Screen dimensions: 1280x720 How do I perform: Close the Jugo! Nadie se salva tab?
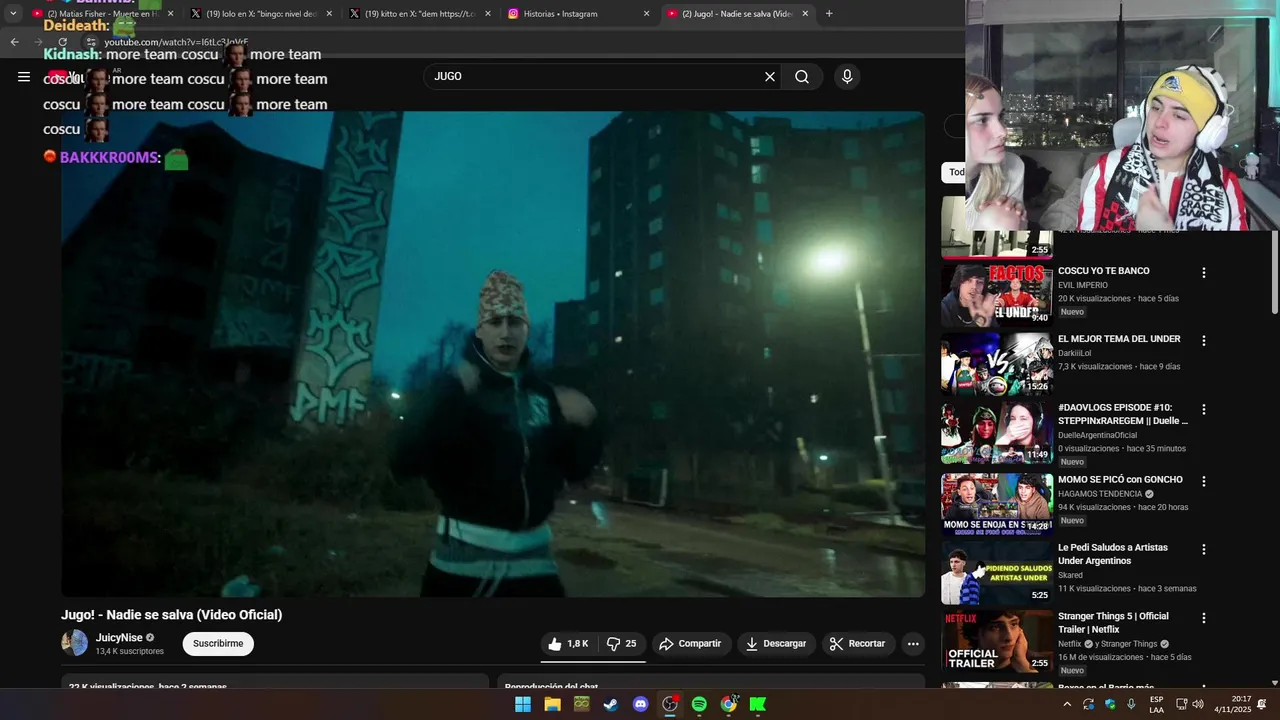[805, 14]
